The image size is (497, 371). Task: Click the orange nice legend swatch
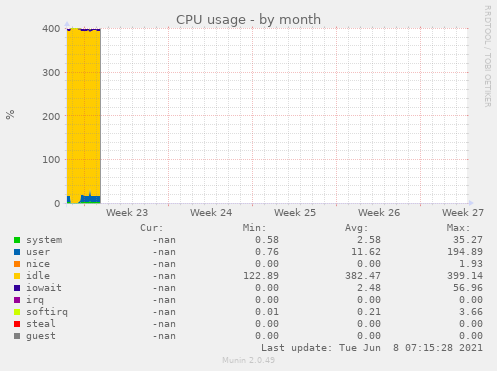[x=17, y=264]
